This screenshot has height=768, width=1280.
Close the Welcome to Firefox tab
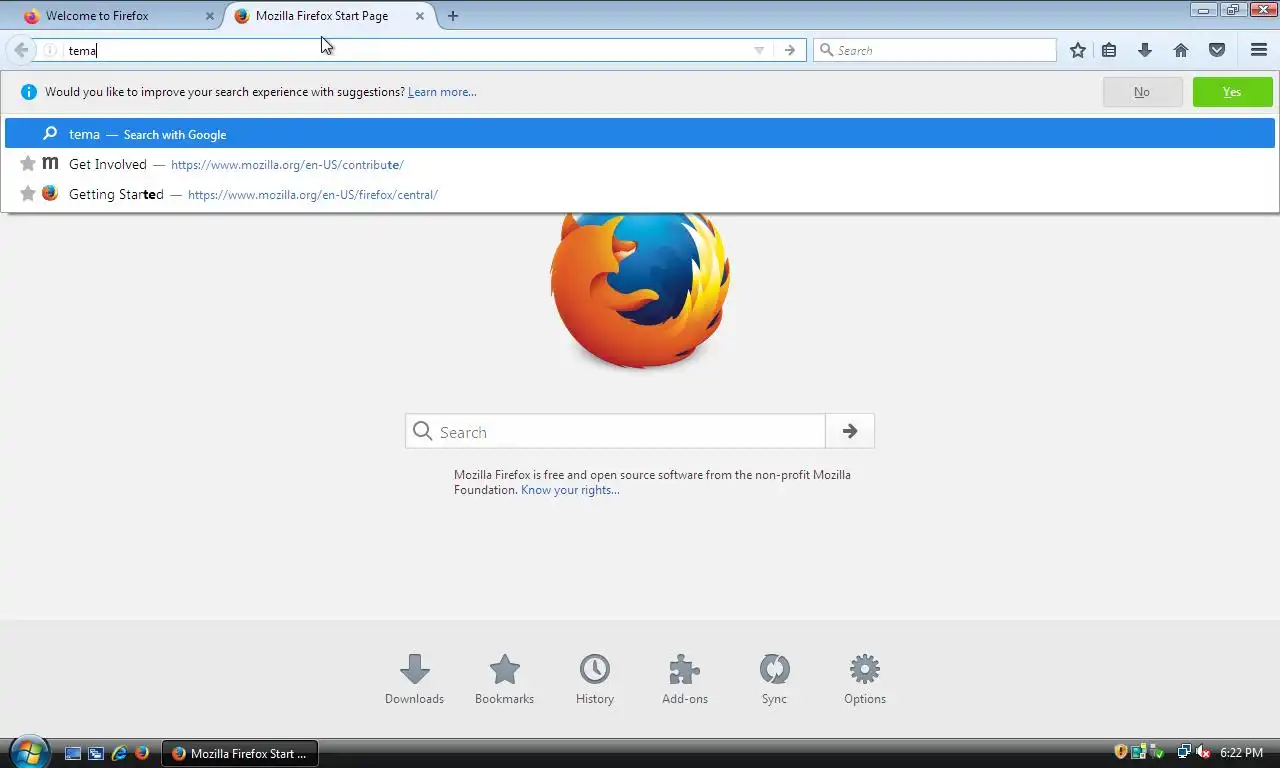(210, 16)
